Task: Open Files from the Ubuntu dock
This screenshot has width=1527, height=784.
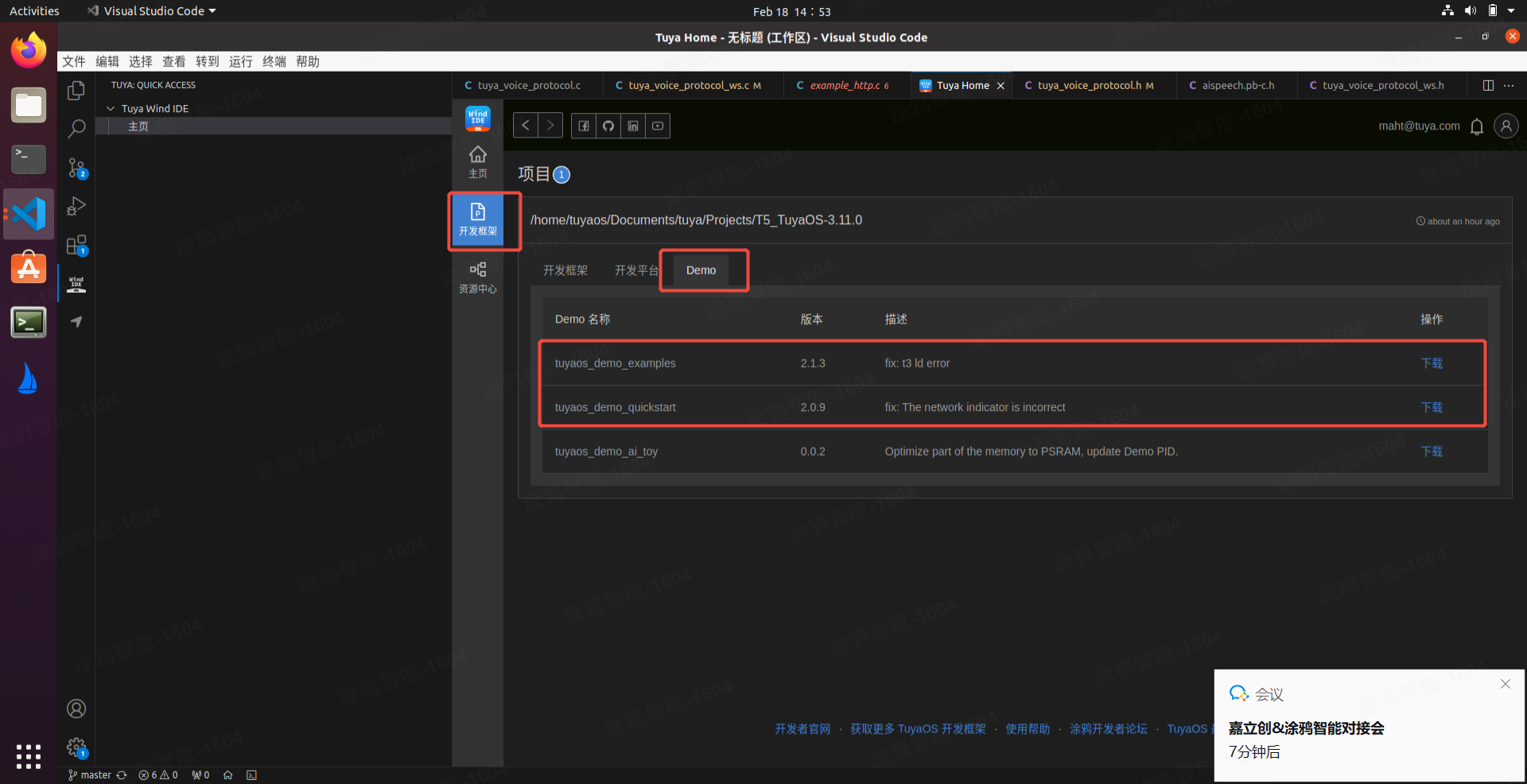Action: coord(29,105)
